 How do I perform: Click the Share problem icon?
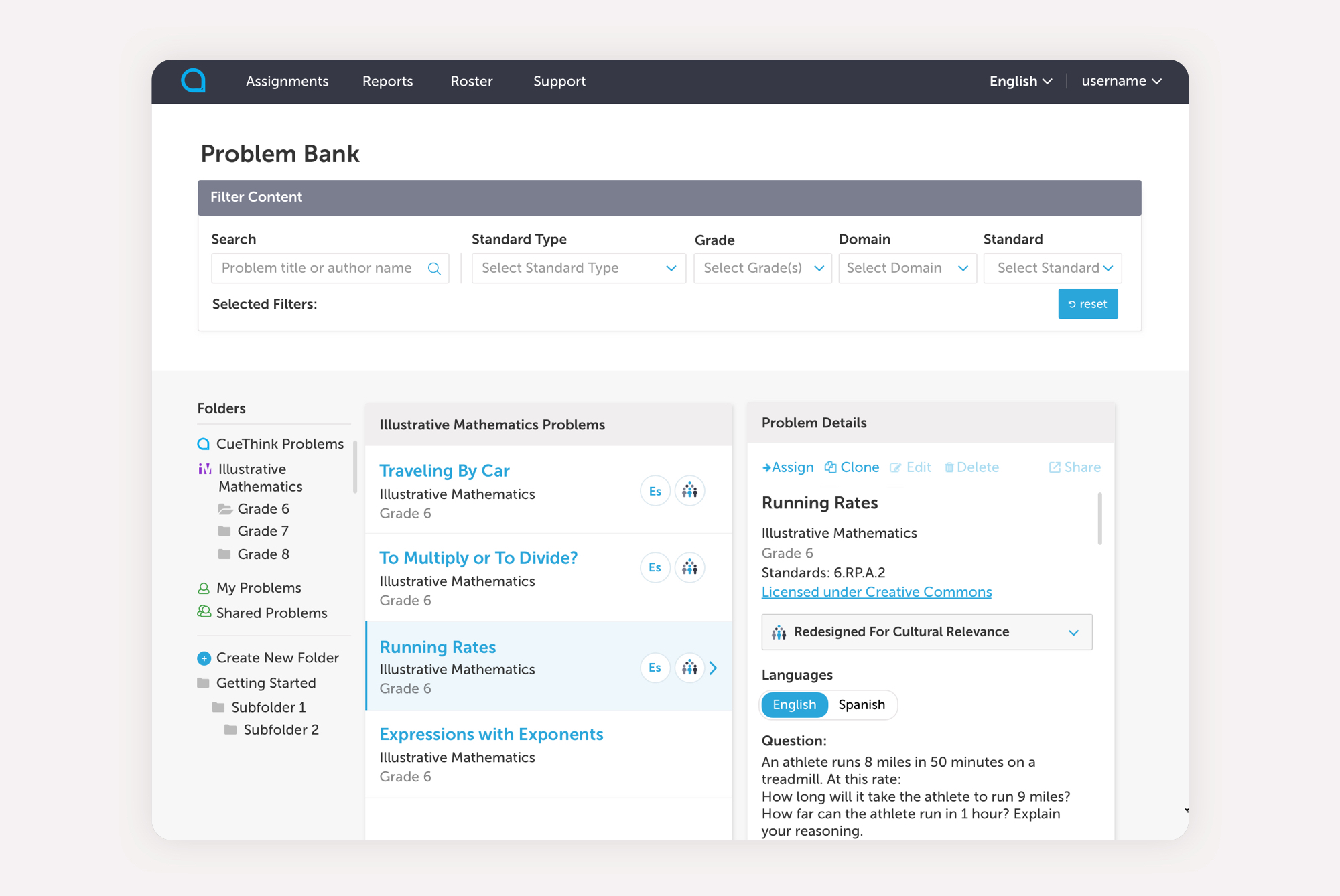tap(1055, 467)
